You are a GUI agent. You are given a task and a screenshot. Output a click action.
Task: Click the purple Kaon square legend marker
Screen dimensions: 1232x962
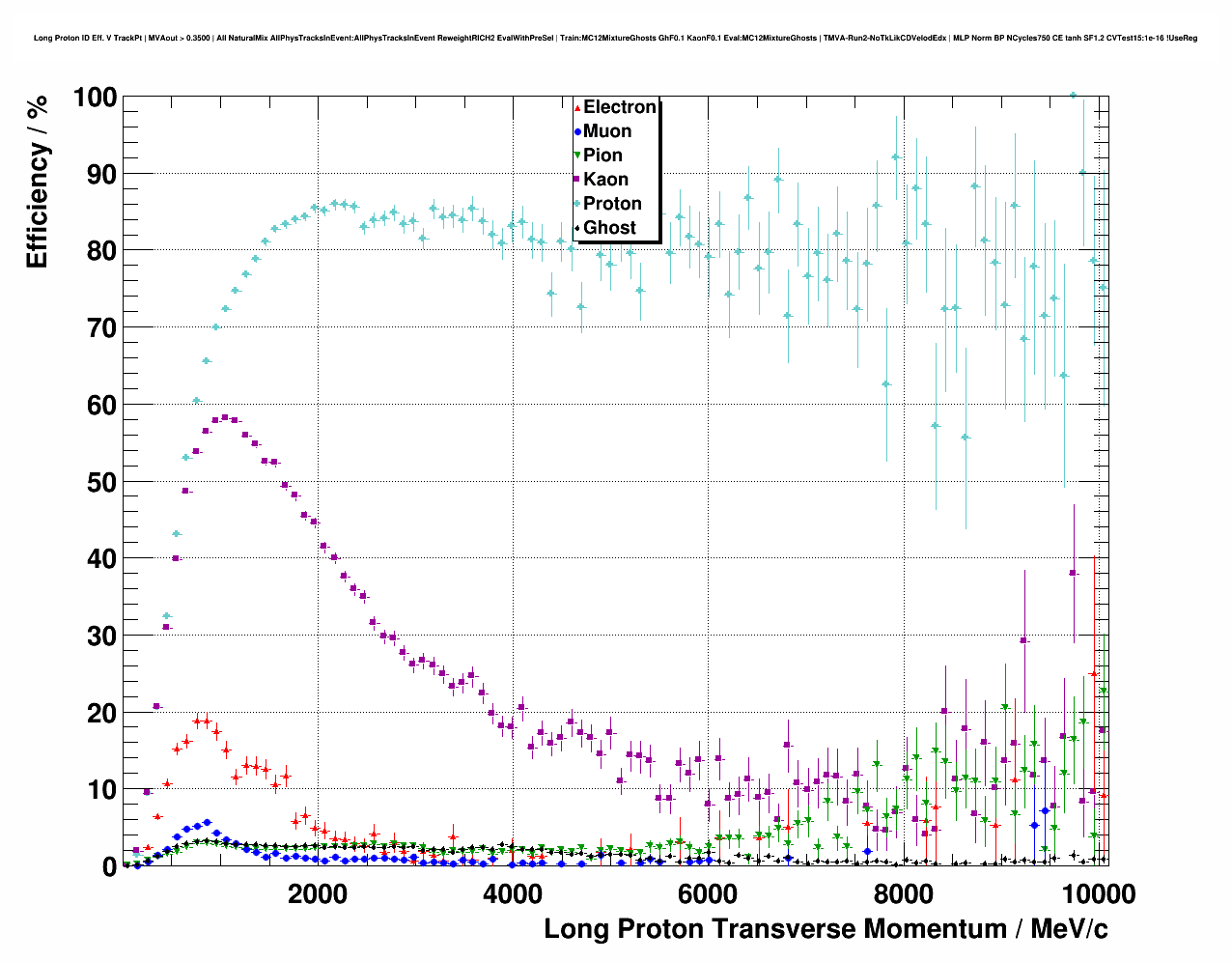[577, 180]
